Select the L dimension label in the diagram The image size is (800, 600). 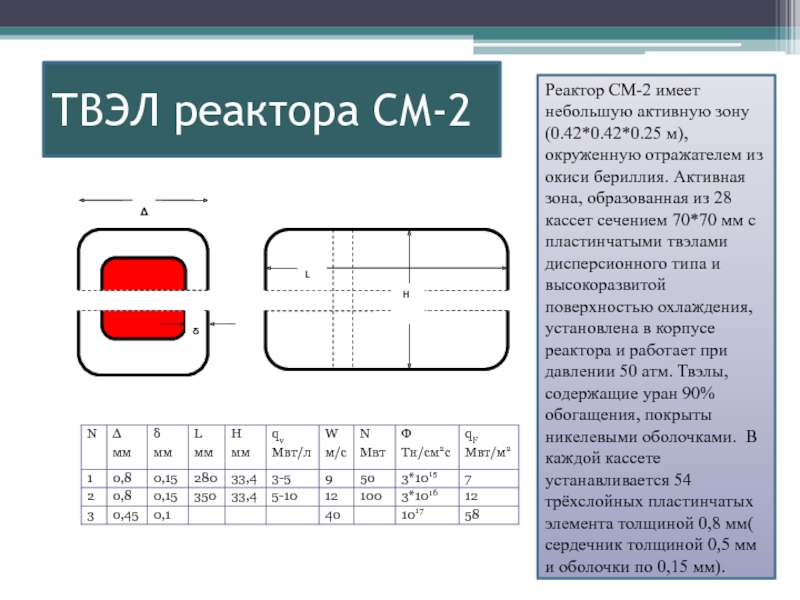tap(307, 273)
